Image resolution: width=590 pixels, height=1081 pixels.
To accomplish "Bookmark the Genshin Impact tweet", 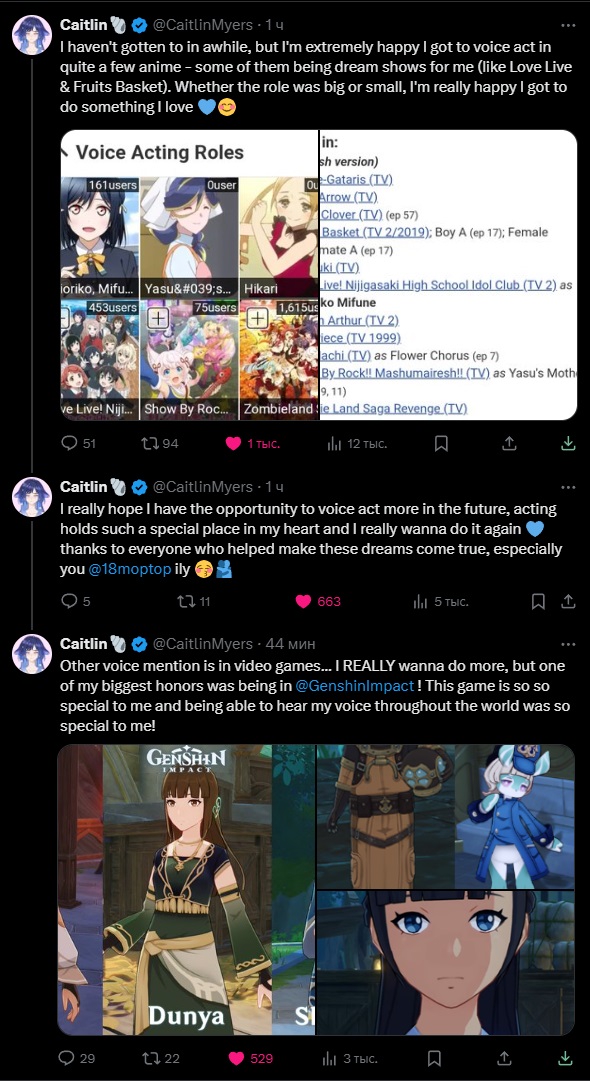I will [x=435, y=1058].
